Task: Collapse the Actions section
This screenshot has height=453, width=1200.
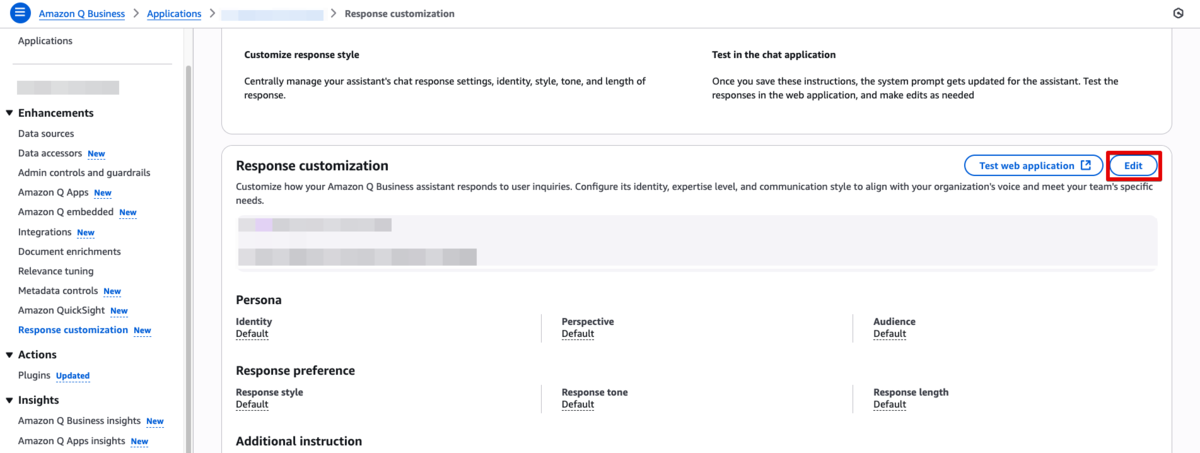Action: coord(10,354)
